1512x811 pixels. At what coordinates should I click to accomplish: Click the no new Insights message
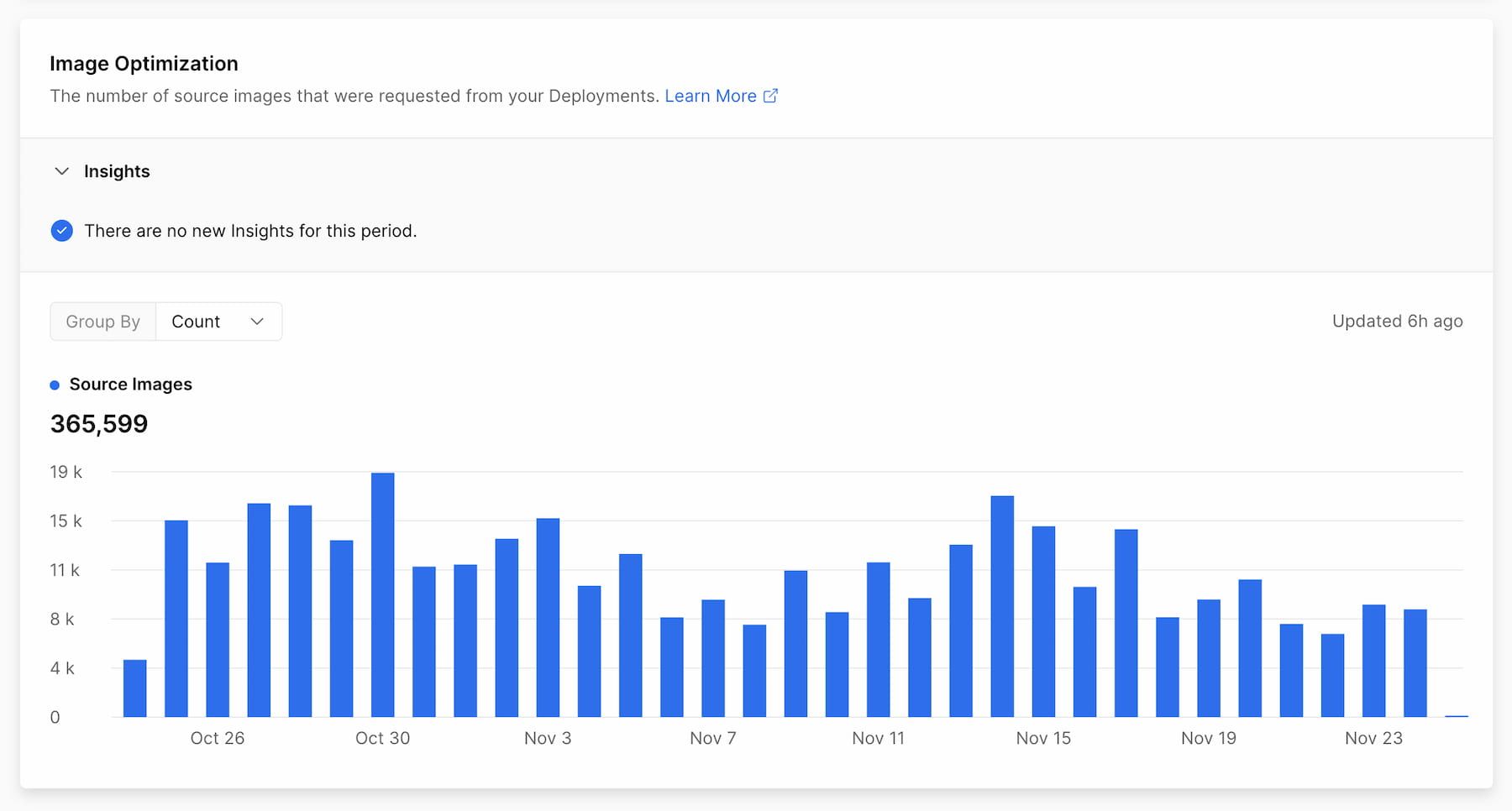(250, 231)
